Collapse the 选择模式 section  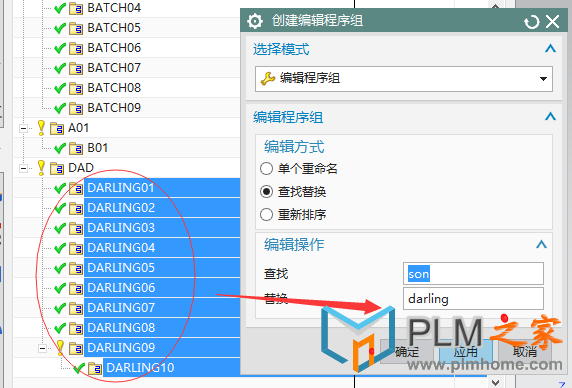tap(550, 48)
